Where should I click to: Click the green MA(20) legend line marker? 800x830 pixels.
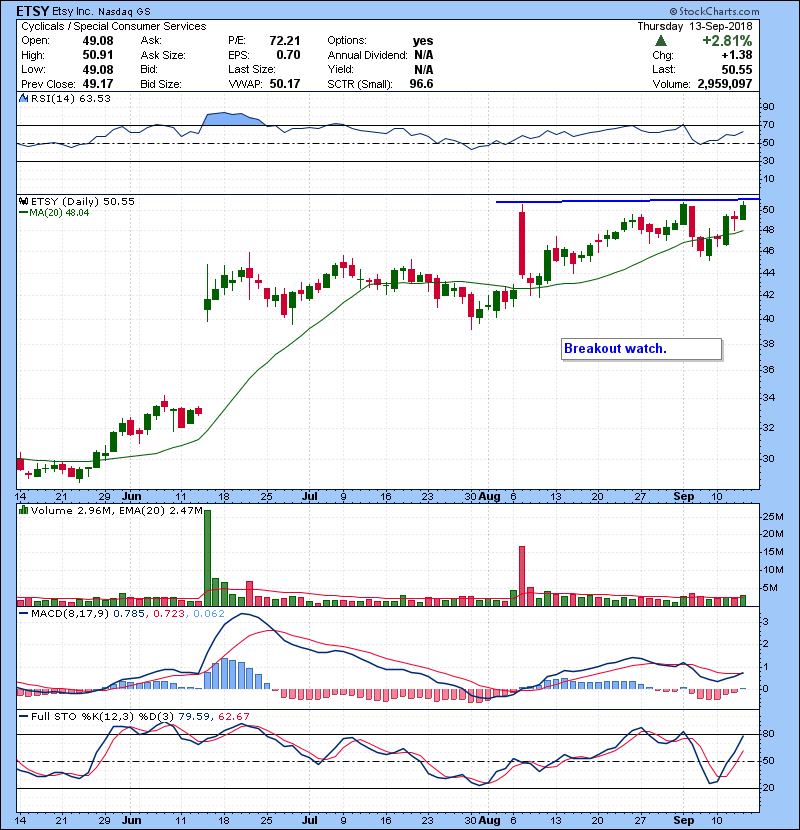tap(22, 213)
